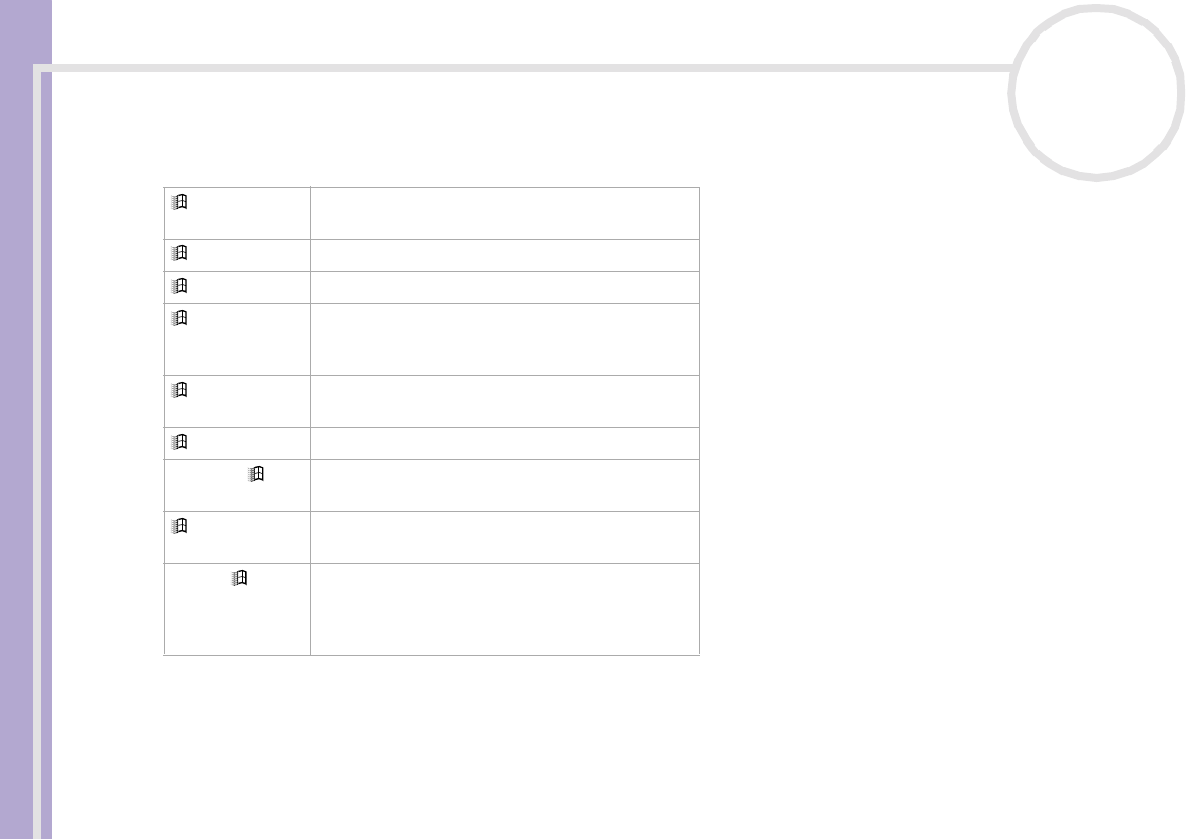The width and height of the screenshot is (1186, 839).
Task: Click the indented Windows logo in the last row
Action: click(239, 579)
